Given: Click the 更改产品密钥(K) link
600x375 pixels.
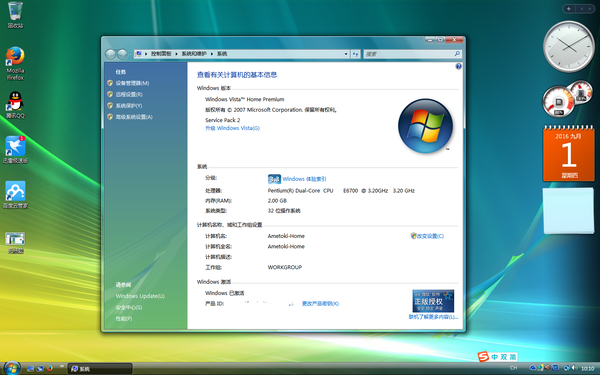Looking at the screenshot, I should tap(320, 303).
